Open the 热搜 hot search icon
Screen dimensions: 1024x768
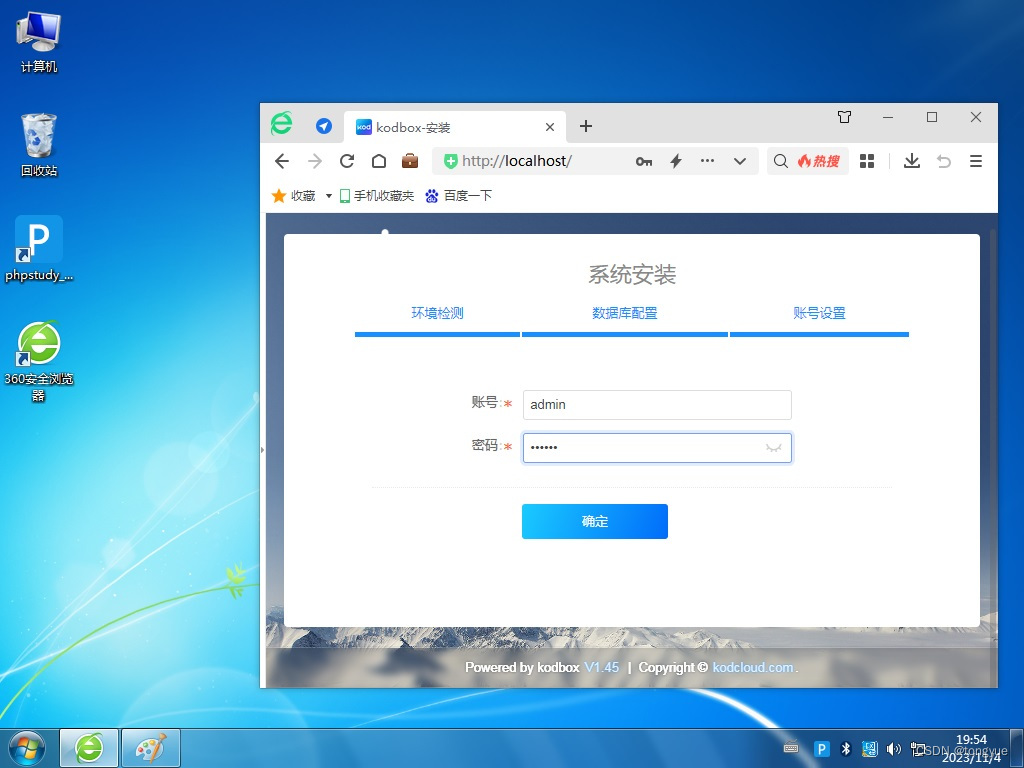[819, 161]
